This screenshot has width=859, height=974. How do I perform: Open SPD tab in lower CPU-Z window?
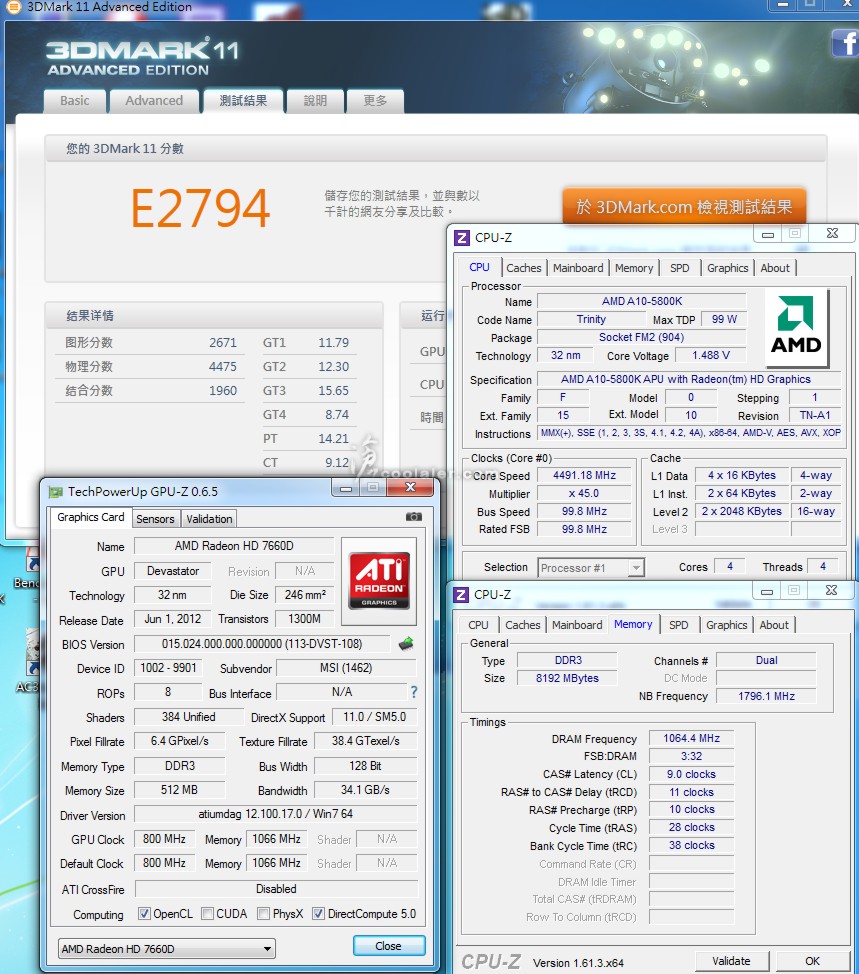678,625
